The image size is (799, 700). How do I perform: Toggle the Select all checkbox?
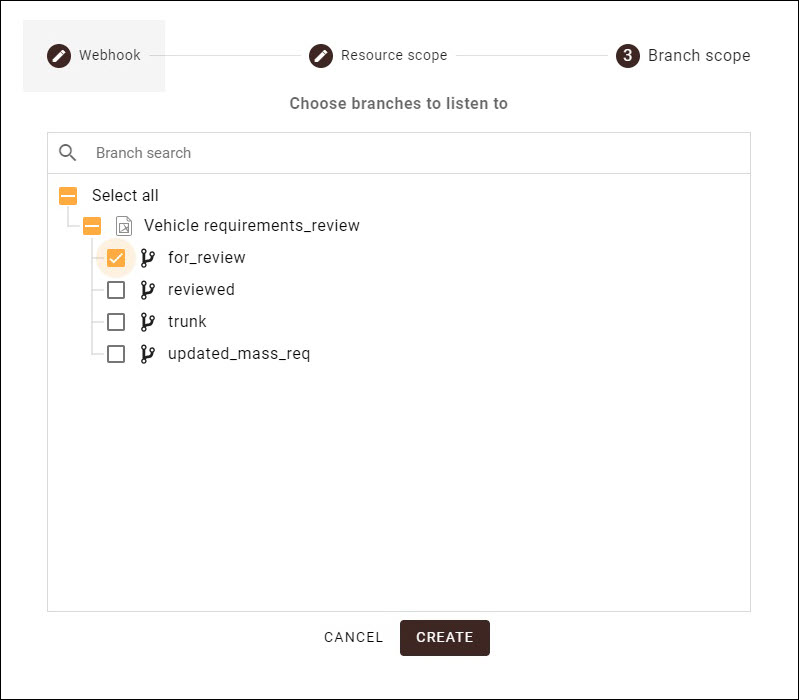coord(68,196)
